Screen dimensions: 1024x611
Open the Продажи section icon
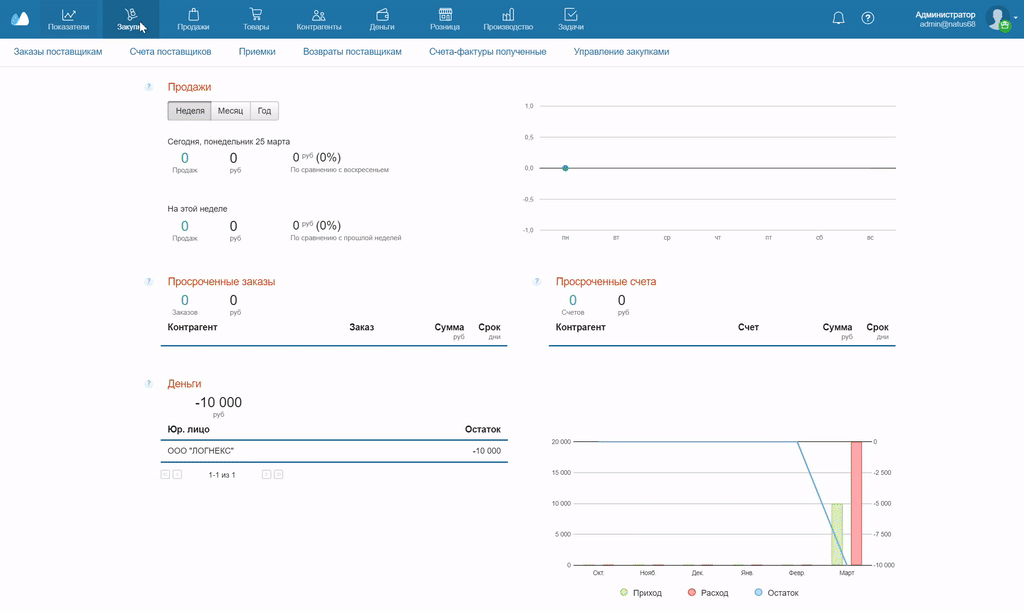(x=193, y=16)
